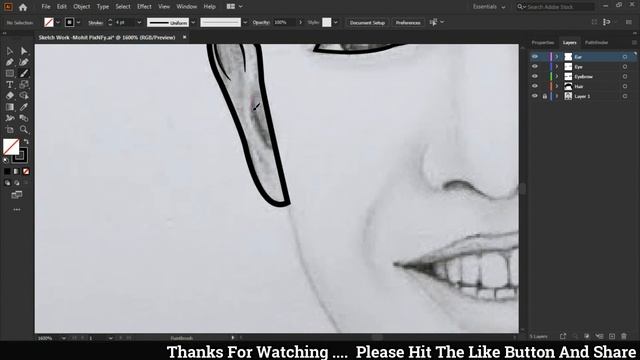The width and height of the screenshot is (640, 360).
Task: Target the Eye layer circle
Action: [625, 67]
